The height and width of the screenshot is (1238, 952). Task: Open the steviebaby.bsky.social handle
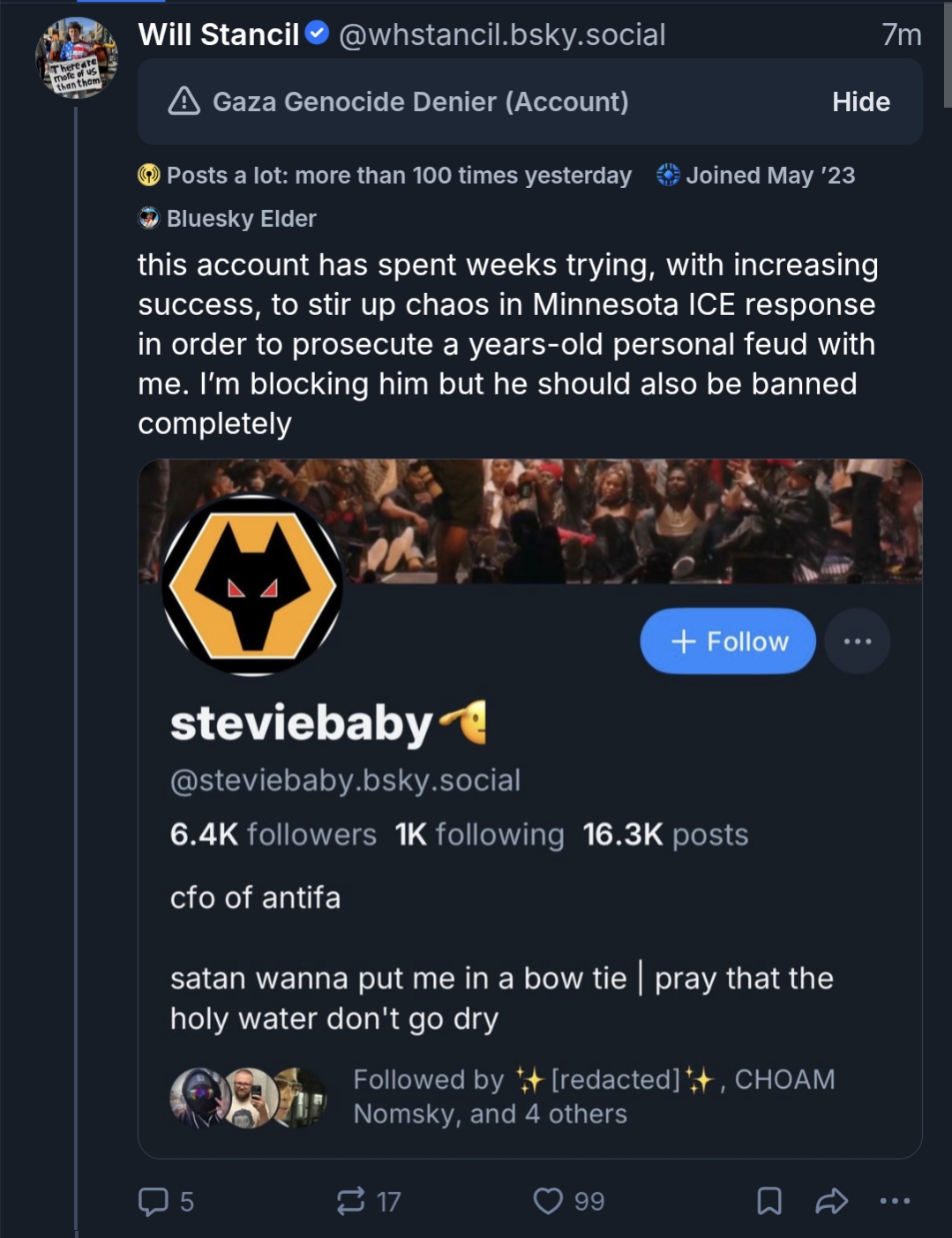[x=345, y=780]
